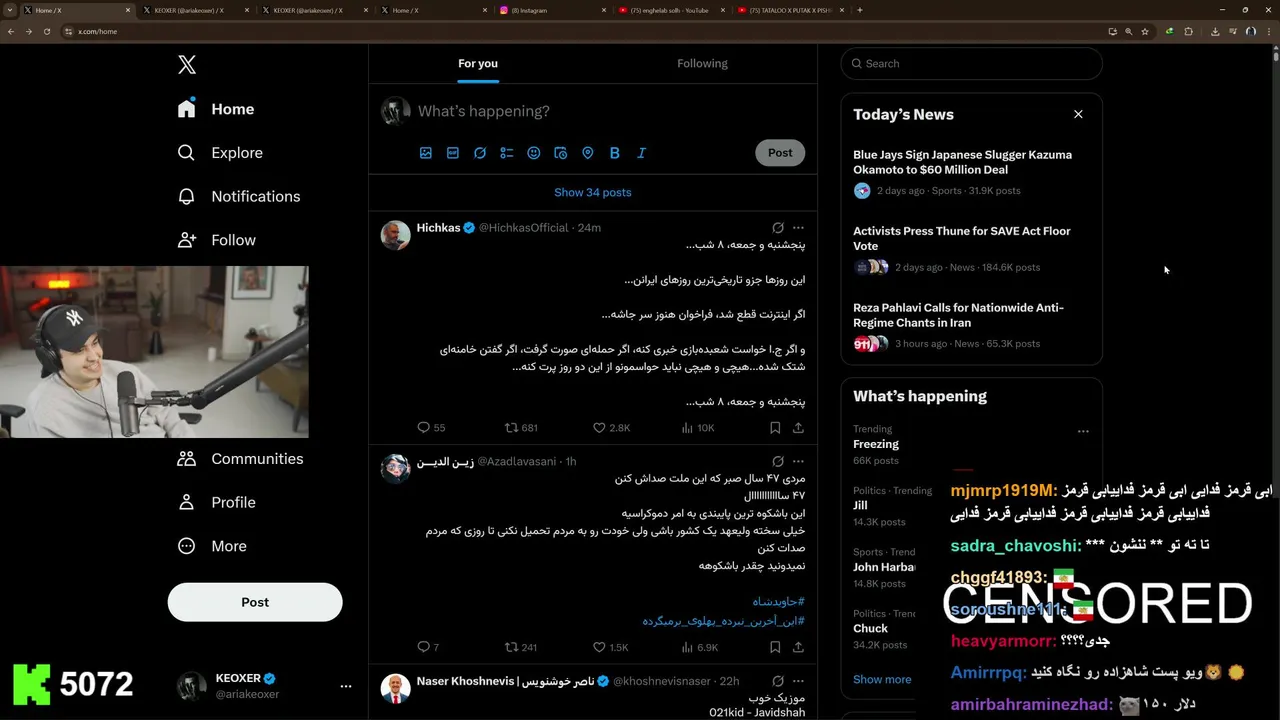Open Follow in the sidebar

coord(217,240)
